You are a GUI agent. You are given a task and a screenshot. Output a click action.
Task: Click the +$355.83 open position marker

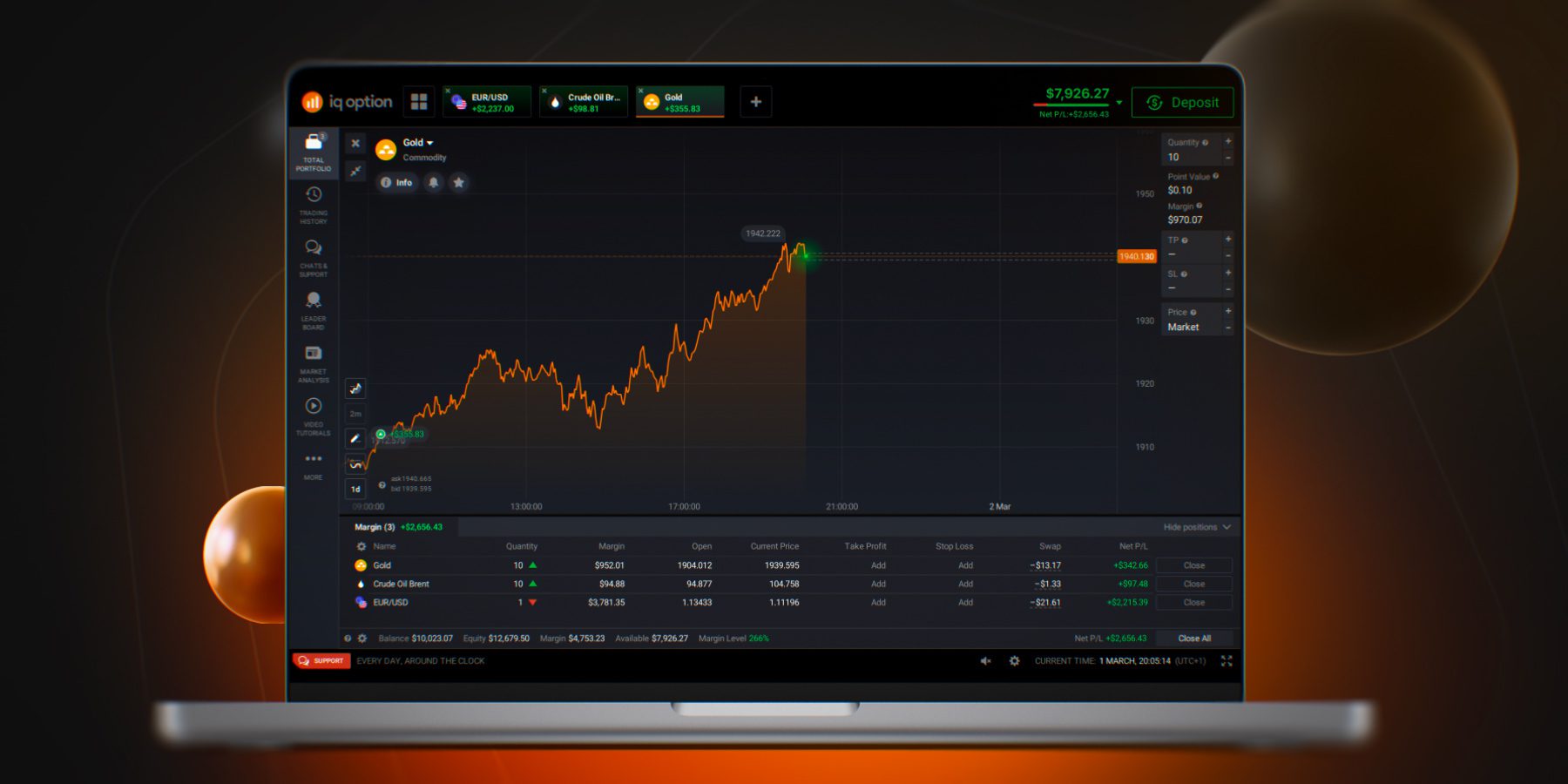400,434
